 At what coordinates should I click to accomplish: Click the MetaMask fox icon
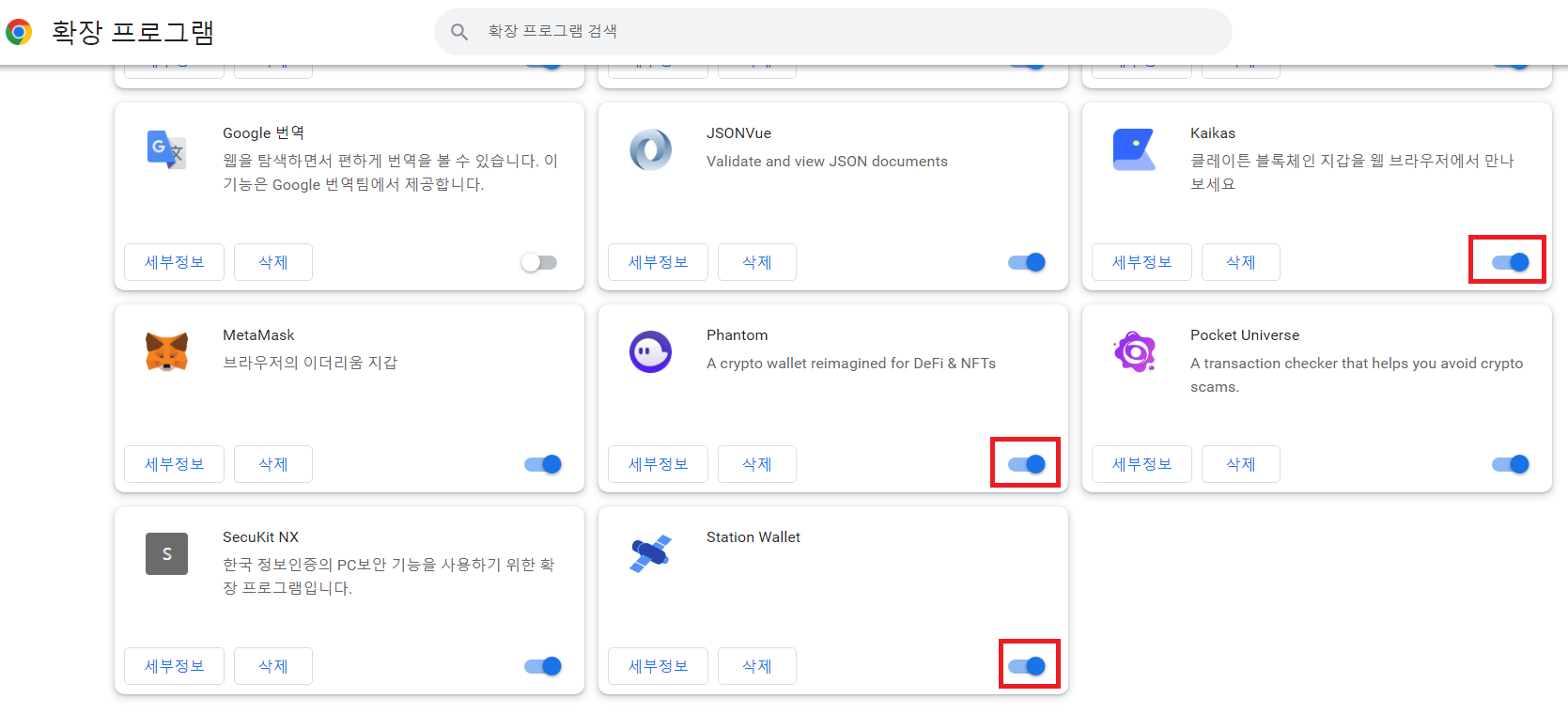166,351
